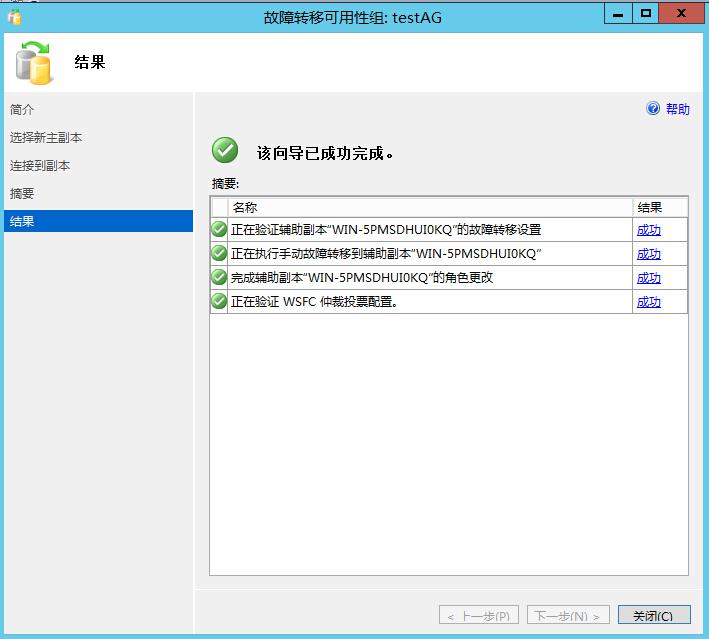
Task: Select the 摘要 step in the sidebar
Action: click(x=22, y=194)
